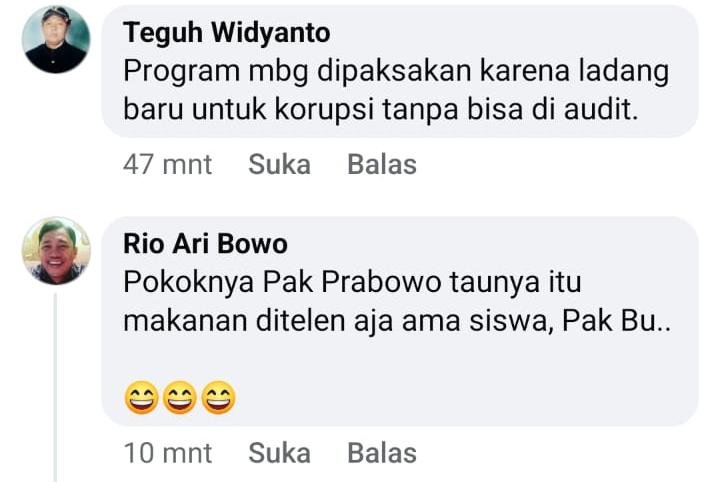Select the comment text about Program mbg
Image resolution: width=720 pixels, height=482 pixels.
coord(396,91)
